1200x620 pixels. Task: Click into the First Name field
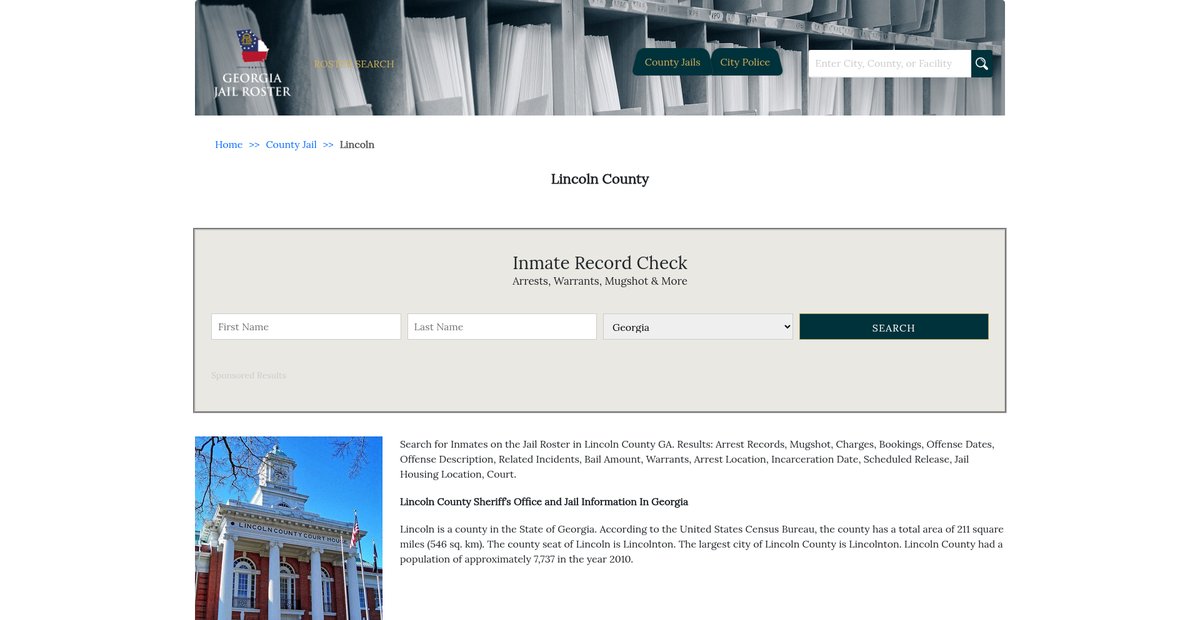306,327
